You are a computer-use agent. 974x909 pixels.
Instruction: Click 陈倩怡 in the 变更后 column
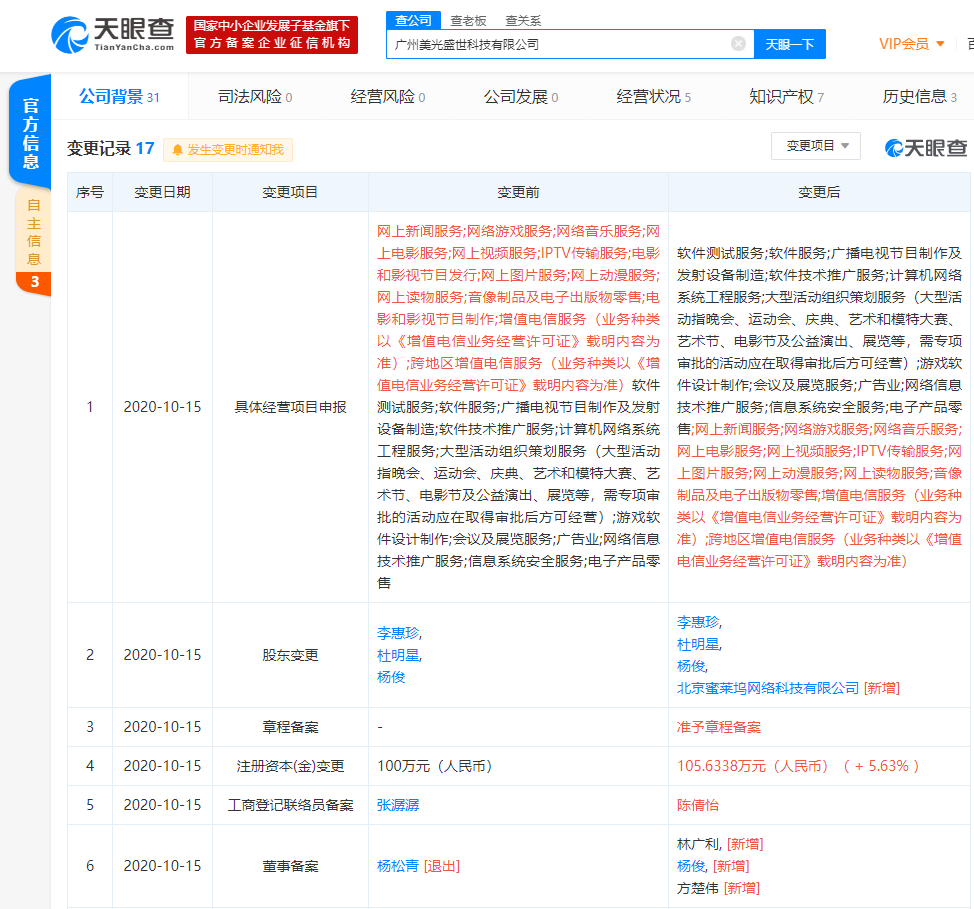pos(698,805)
